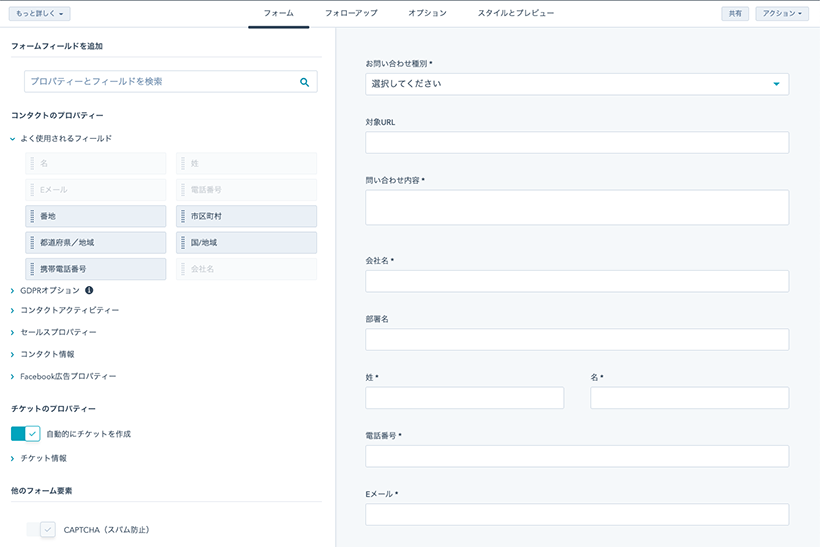The width and height of the screenshot is (820, 547).
Task: Click the drag handle on 携帯電話番号
Action: [32, 269]
